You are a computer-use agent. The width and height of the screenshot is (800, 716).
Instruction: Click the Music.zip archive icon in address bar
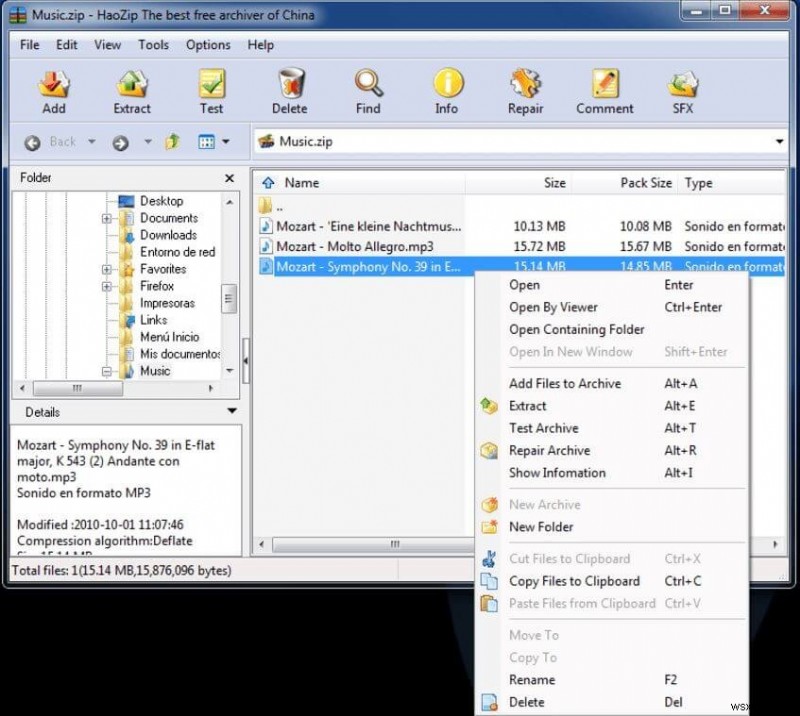(x=266, y=141)
